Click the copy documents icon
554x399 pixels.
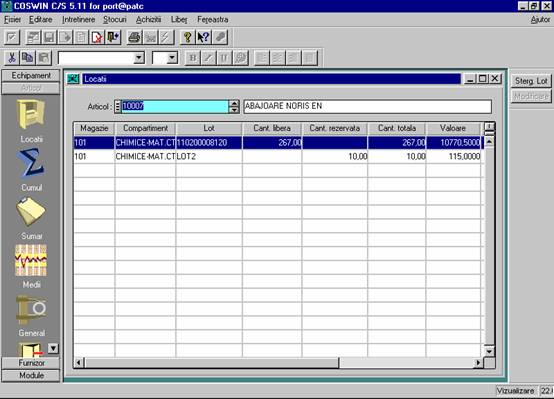[x=28, y=58]
